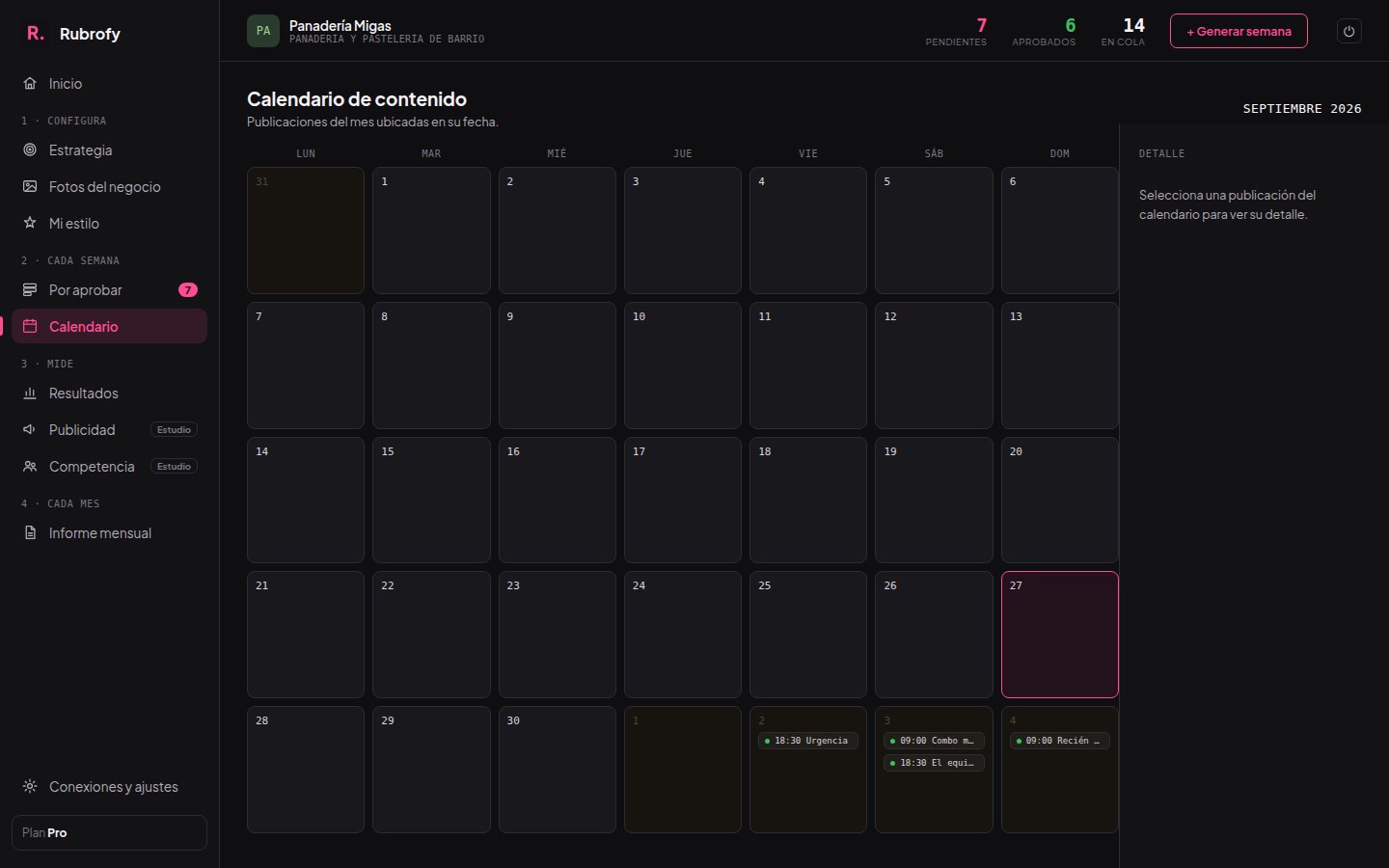Click the SEPTIEMBRE 2026 month label

(x=1302, y=109)
